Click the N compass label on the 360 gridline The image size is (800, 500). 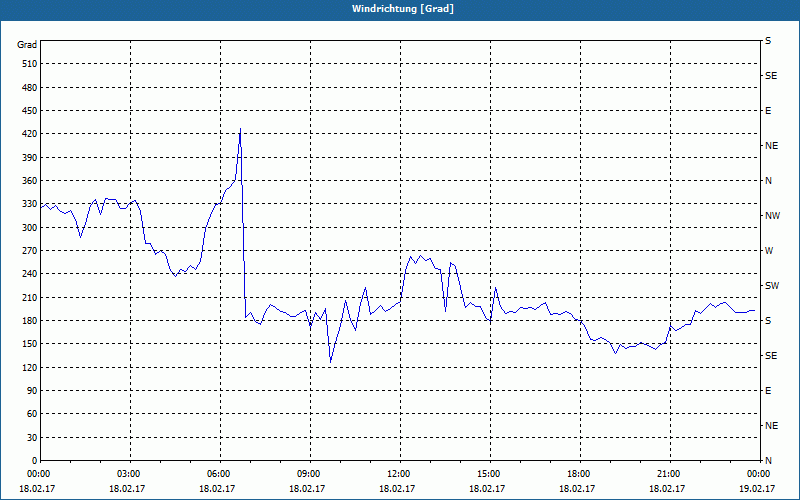pos(769,181)
